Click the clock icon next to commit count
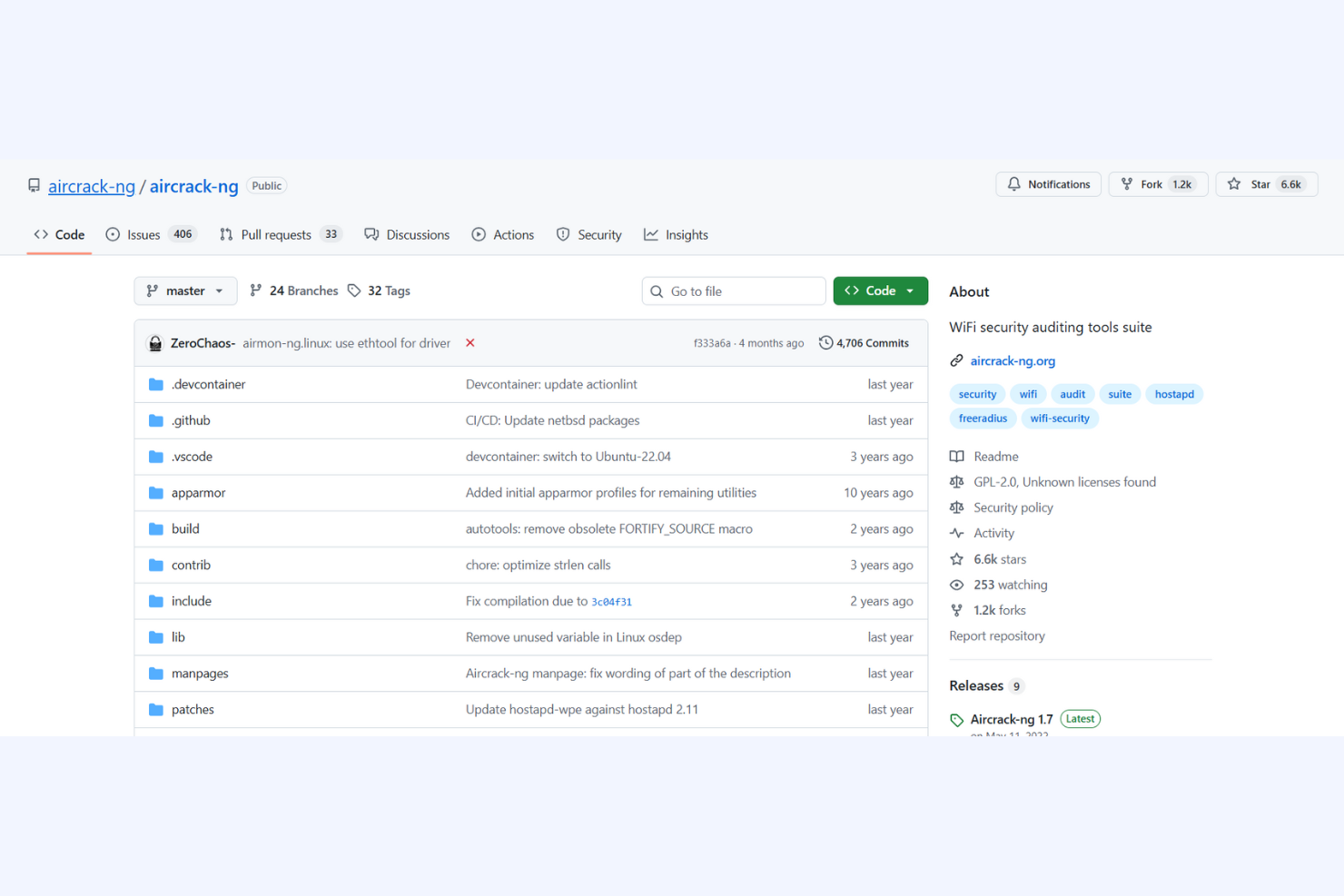This screenshot has height=896, width=1344. point(825,342)
